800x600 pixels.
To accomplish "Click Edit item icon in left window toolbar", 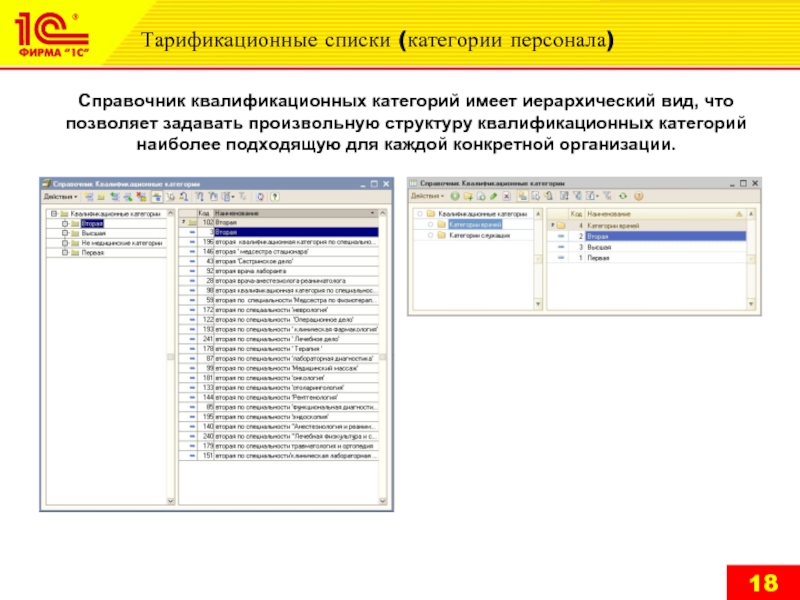I will (x=129, y=196).
